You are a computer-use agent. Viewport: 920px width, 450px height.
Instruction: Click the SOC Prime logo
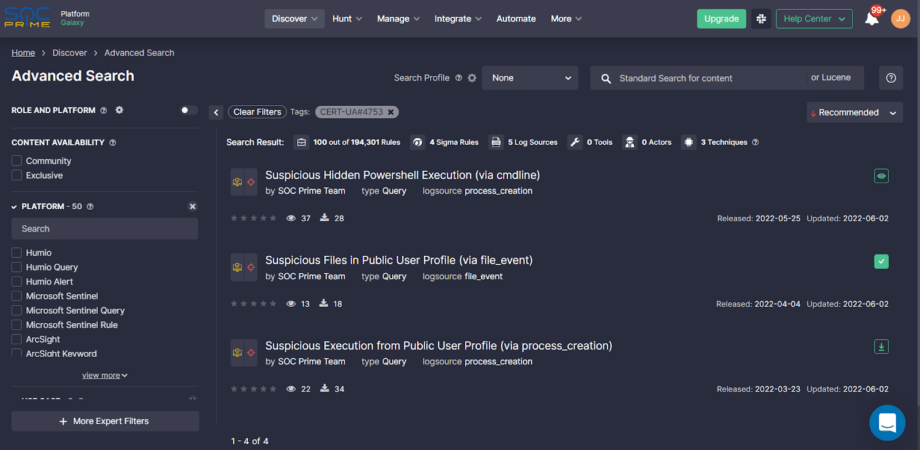[x=28, y=18]
